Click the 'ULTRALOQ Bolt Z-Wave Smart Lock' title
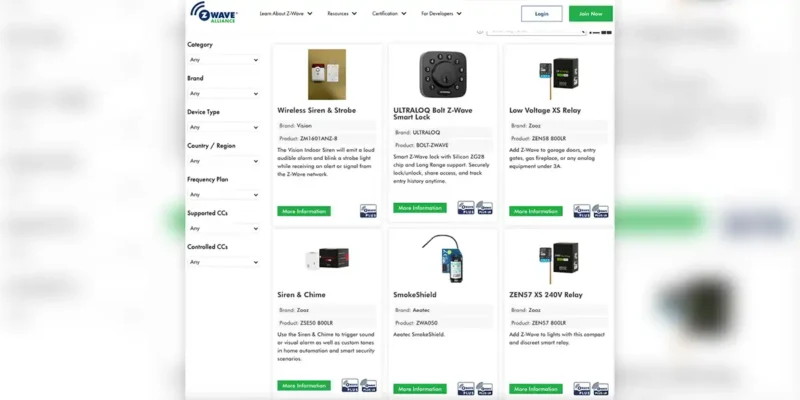 [433, 113]
